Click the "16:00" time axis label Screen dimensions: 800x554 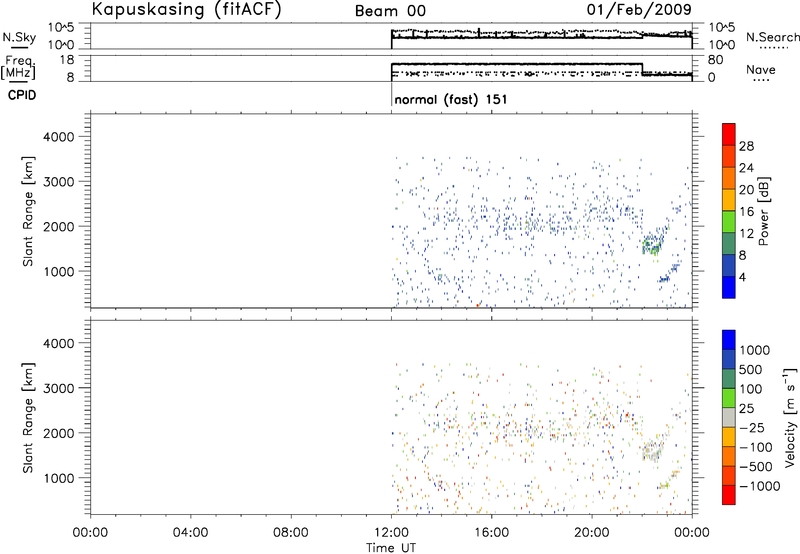coord(491,533)
